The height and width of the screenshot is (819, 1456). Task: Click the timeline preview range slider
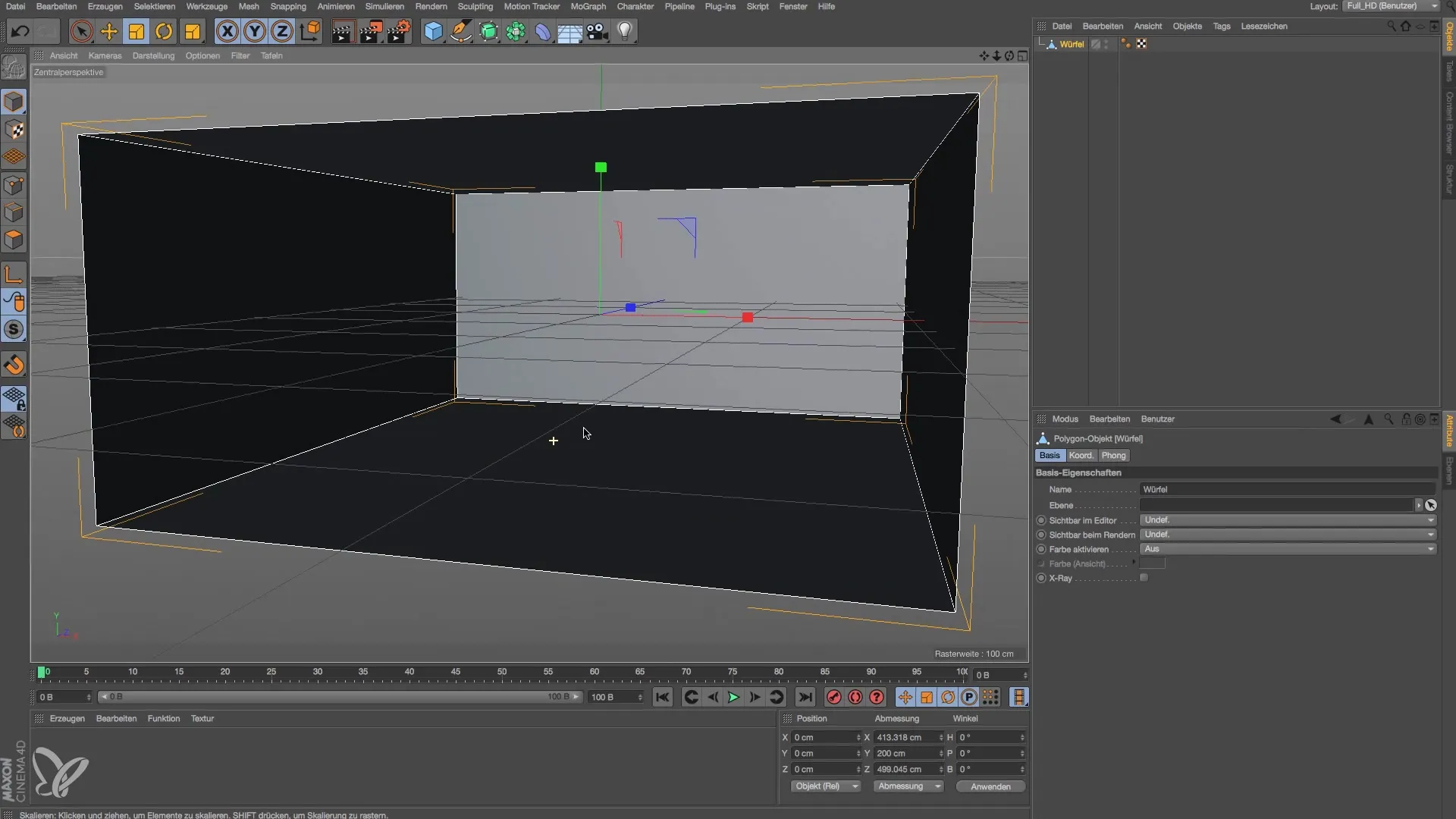point(340,697)
